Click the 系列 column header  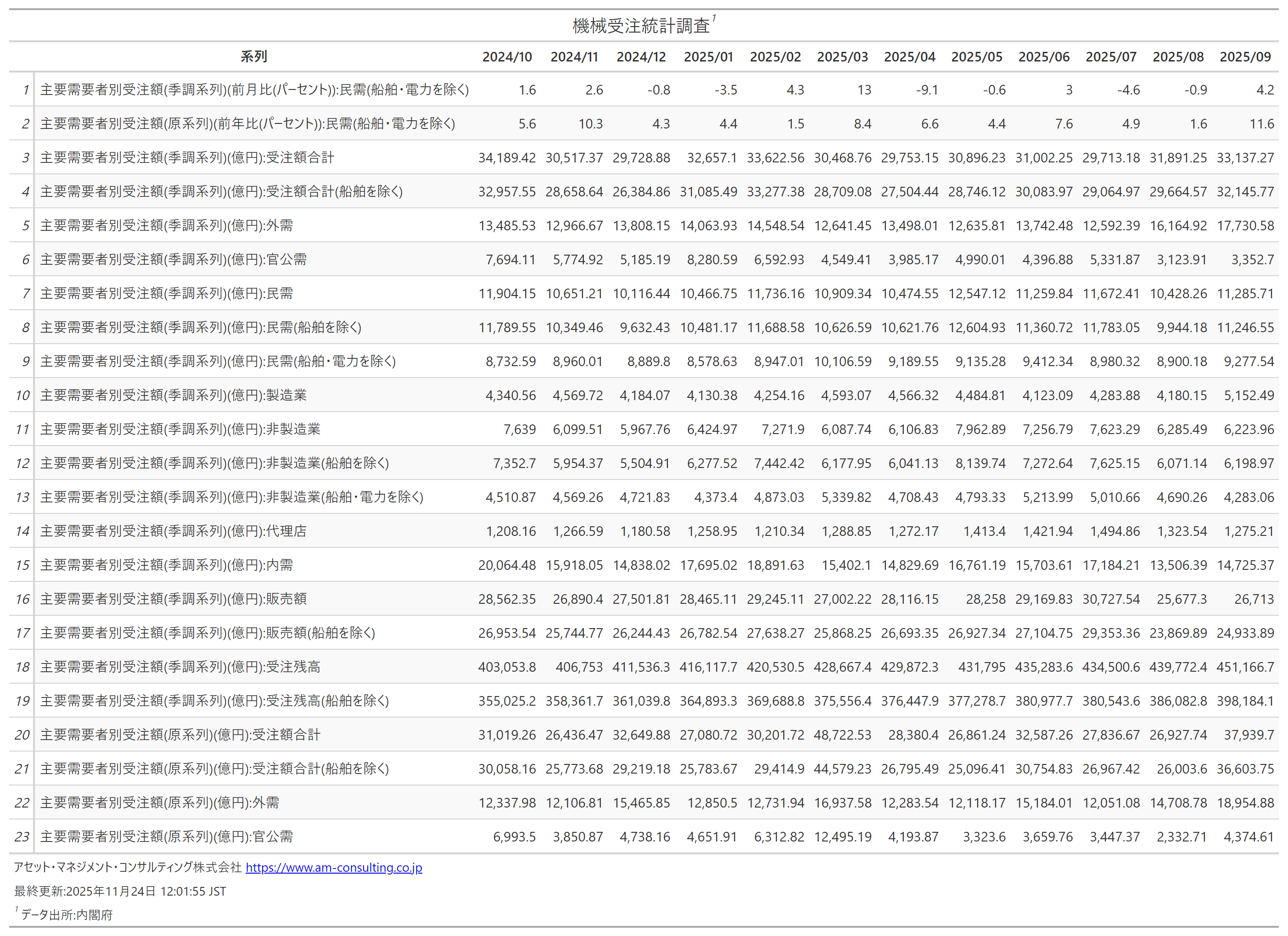(x=253, y=57)
